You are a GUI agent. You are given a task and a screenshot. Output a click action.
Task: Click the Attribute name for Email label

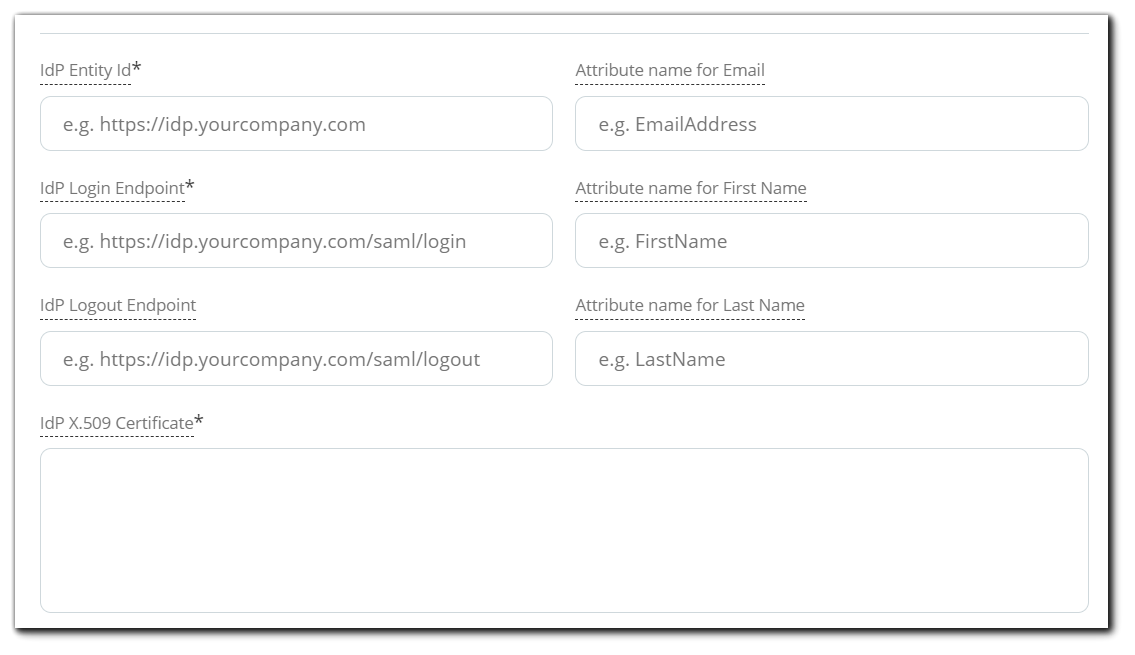[670, 70]
